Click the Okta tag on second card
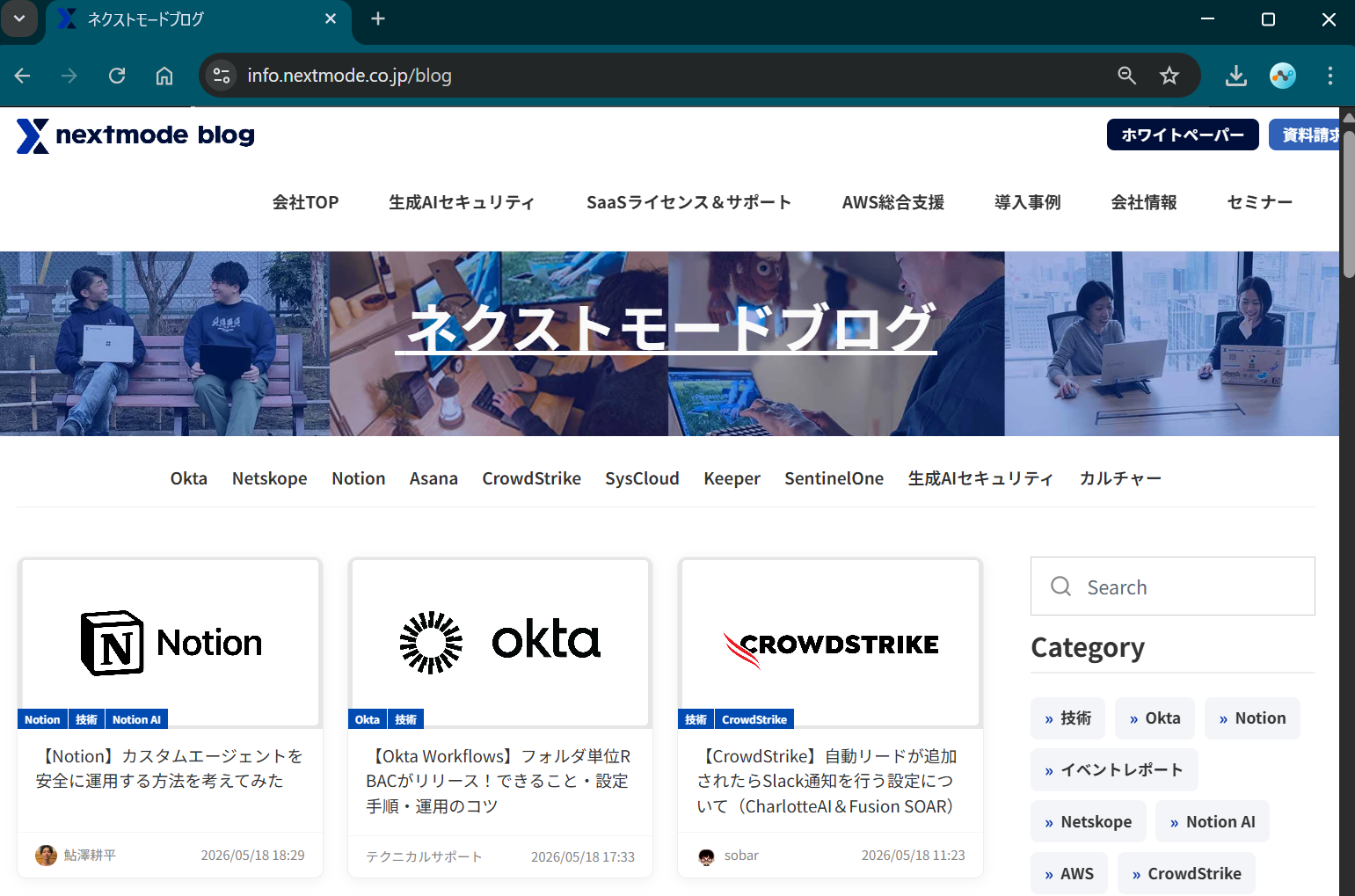 368,719
